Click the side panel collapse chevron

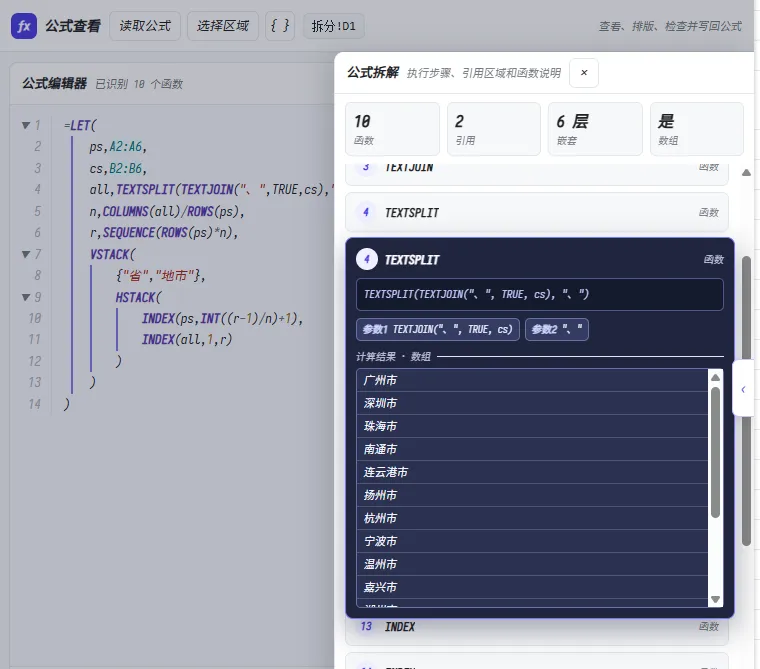tap(743, 389)
